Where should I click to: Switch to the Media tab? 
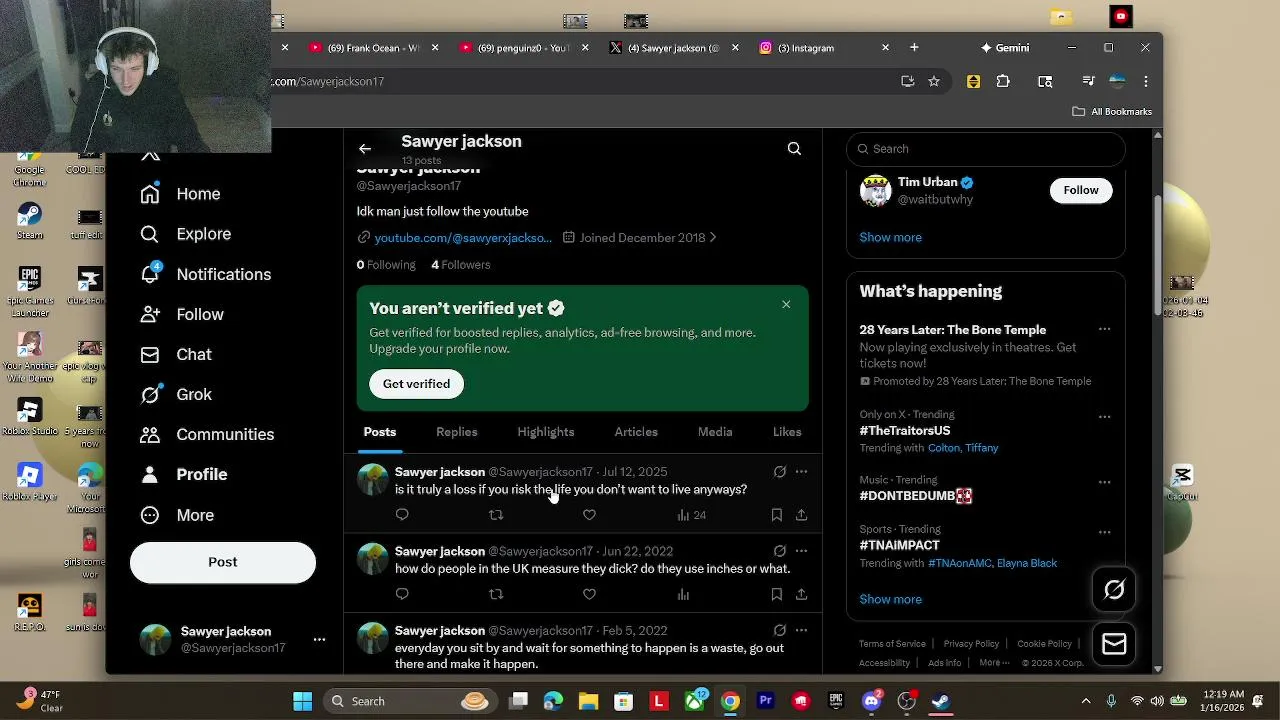[715, 432]
